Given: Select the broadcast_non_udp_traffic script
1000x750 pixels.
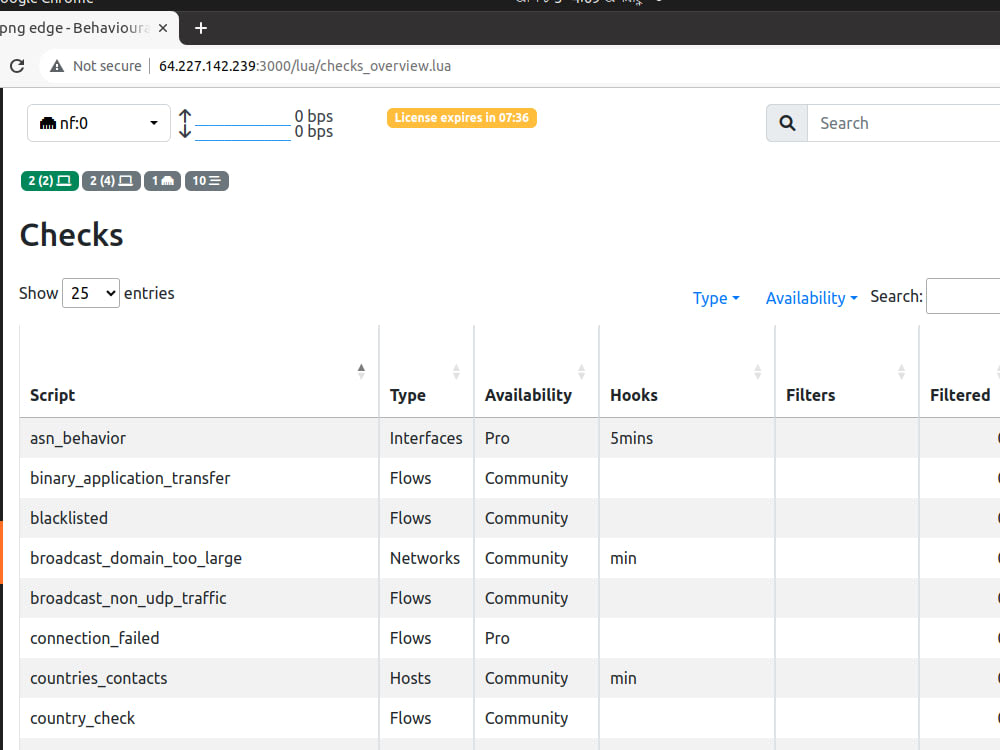Looking at the screenshot, I should pyautogui.click(x=128, y=598).
